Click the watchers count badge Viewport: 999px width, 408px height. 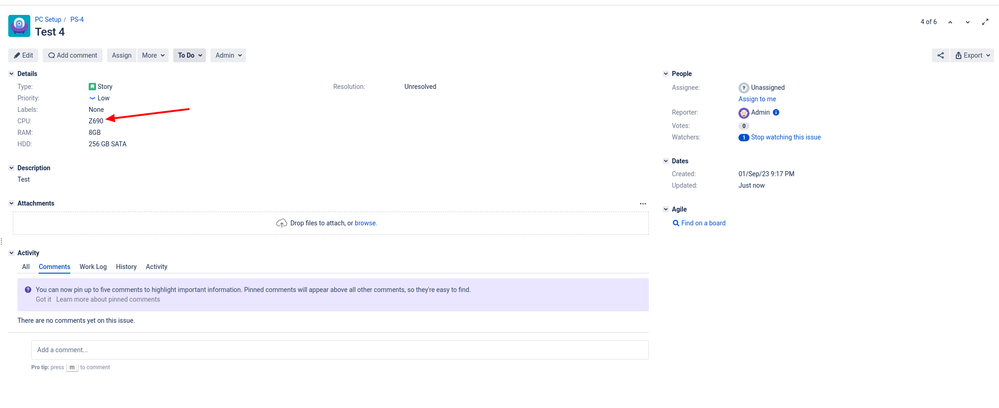pos(744,137)
